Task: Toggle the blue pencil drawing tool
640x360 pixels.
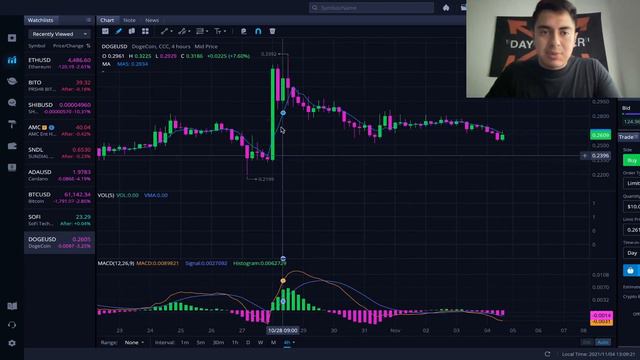Action: pyautogui.click(x=118, y=31)
